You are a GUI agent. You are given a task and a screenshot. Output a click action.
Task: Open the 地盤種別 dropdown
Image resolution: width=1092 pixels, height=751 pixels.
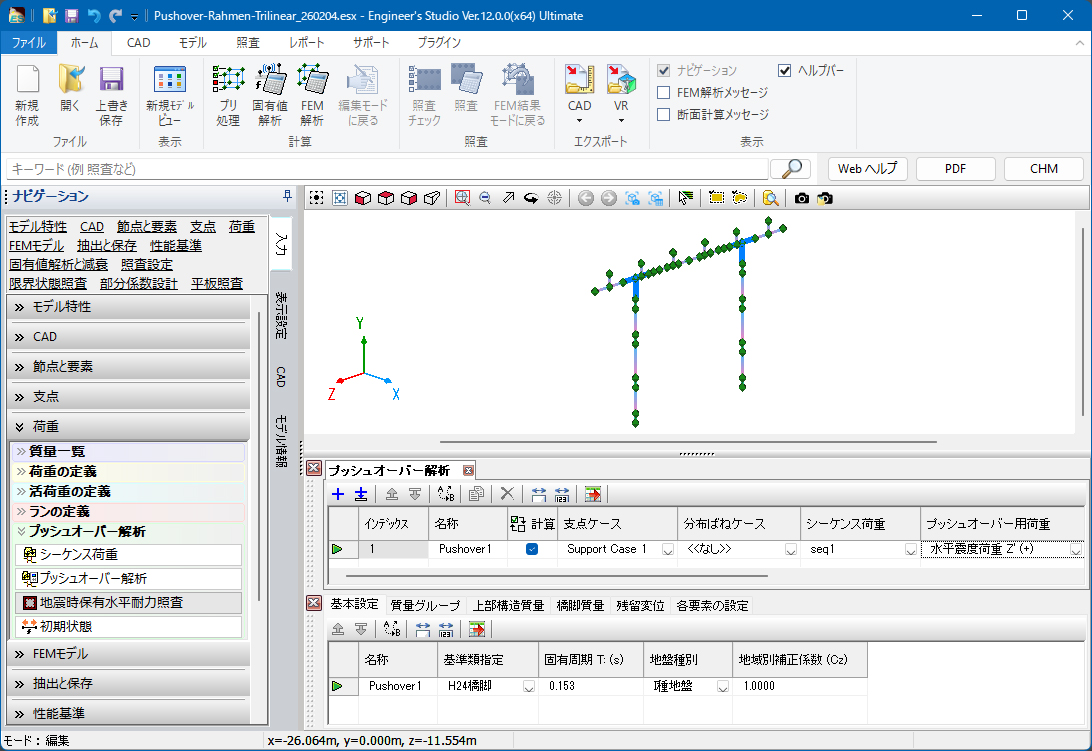click(x=721, y=687)
